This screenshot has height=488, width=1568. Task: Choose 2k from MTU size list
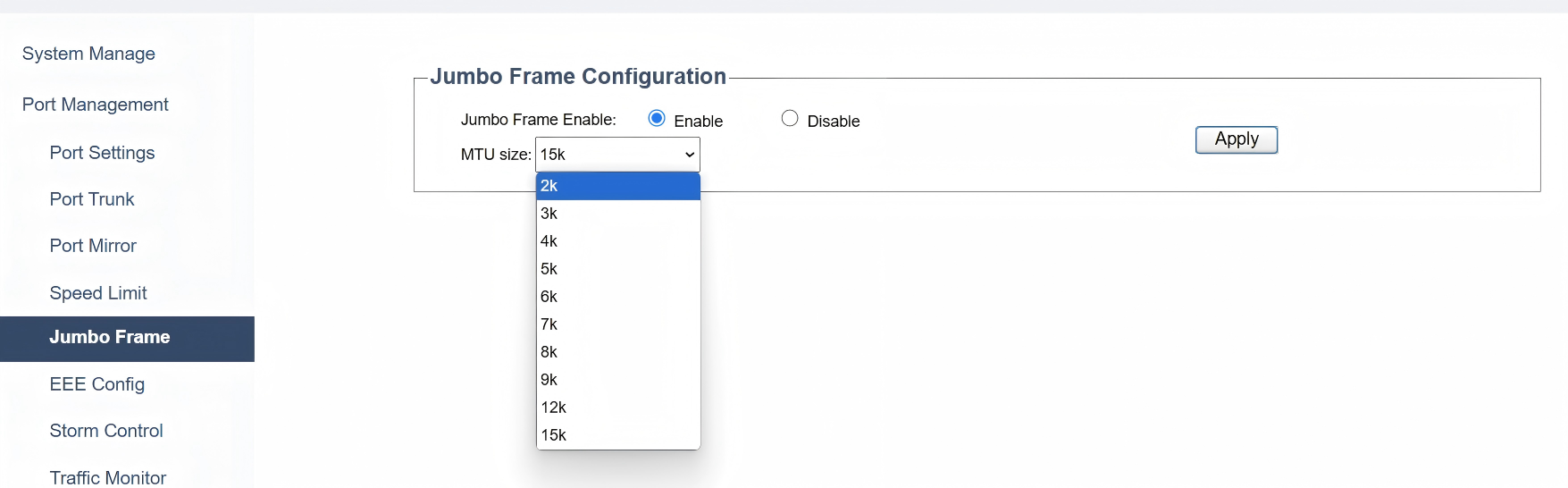click(x=617, y=186)
